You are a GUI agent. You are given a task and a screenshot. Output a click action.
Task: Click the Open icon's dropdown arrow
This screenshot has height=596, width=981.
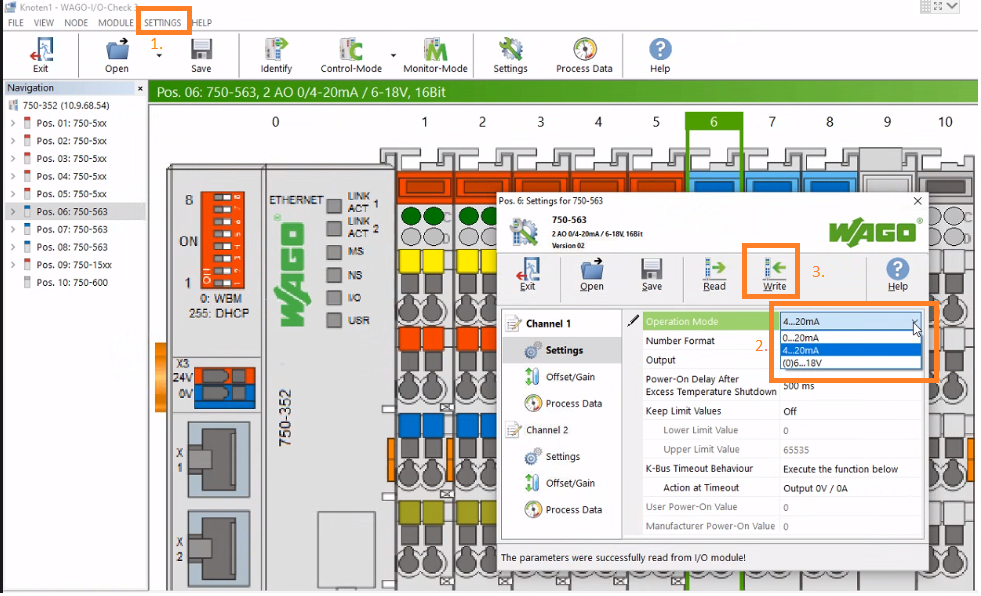pos(159,56)
